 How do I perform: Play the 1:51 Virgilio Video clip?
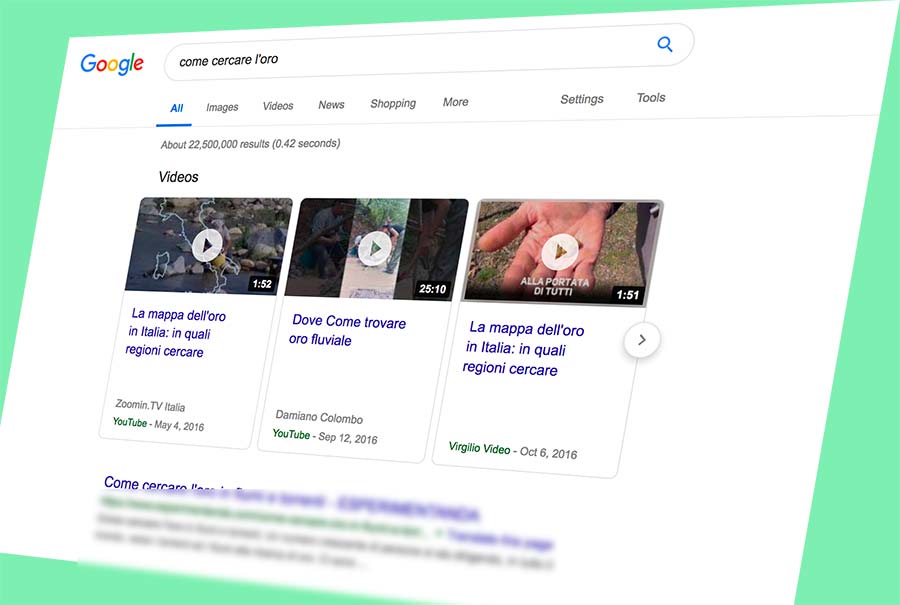[561, 253]
